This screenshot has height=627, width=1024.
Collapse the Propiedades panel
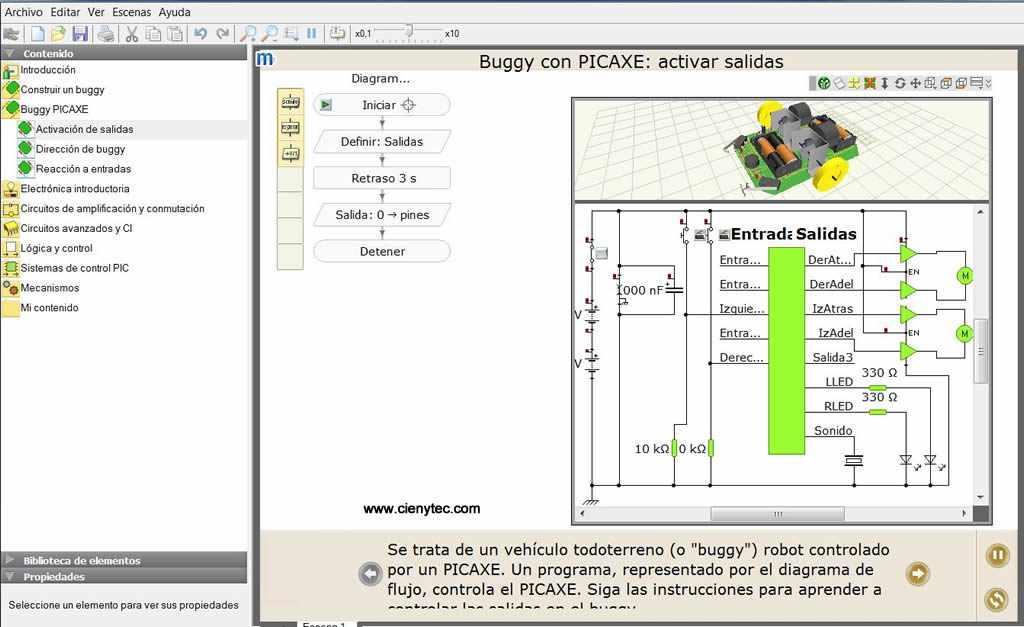coord(9,576)
